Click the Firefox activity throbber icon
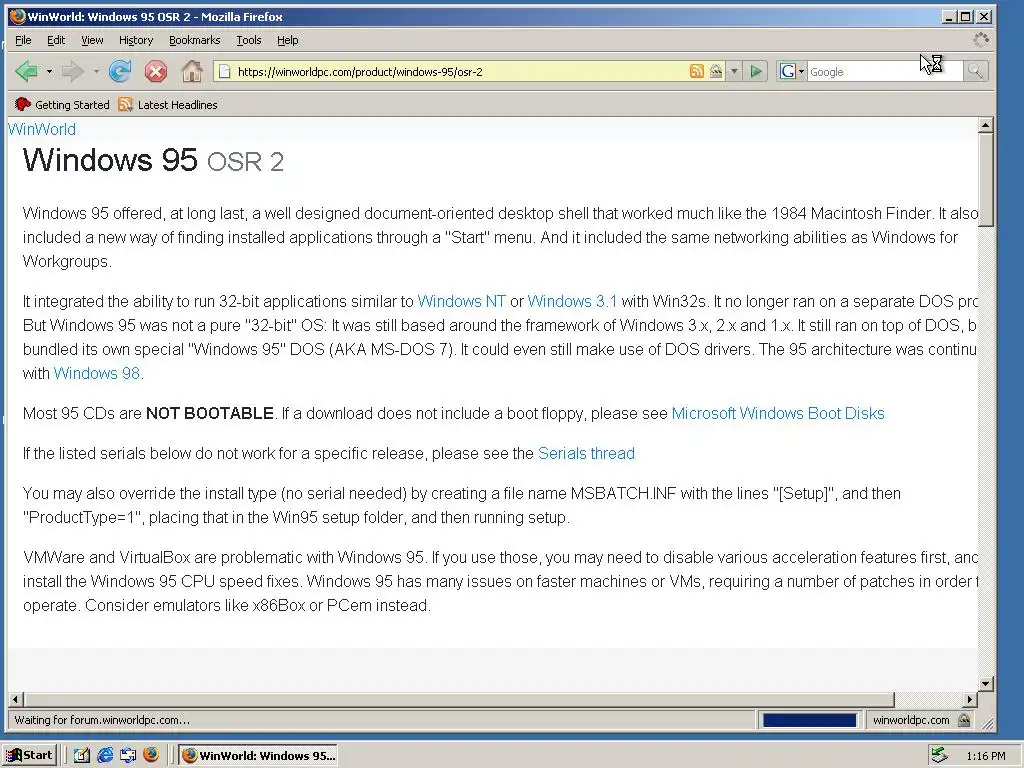1024x768 pixels. [981, 40]
